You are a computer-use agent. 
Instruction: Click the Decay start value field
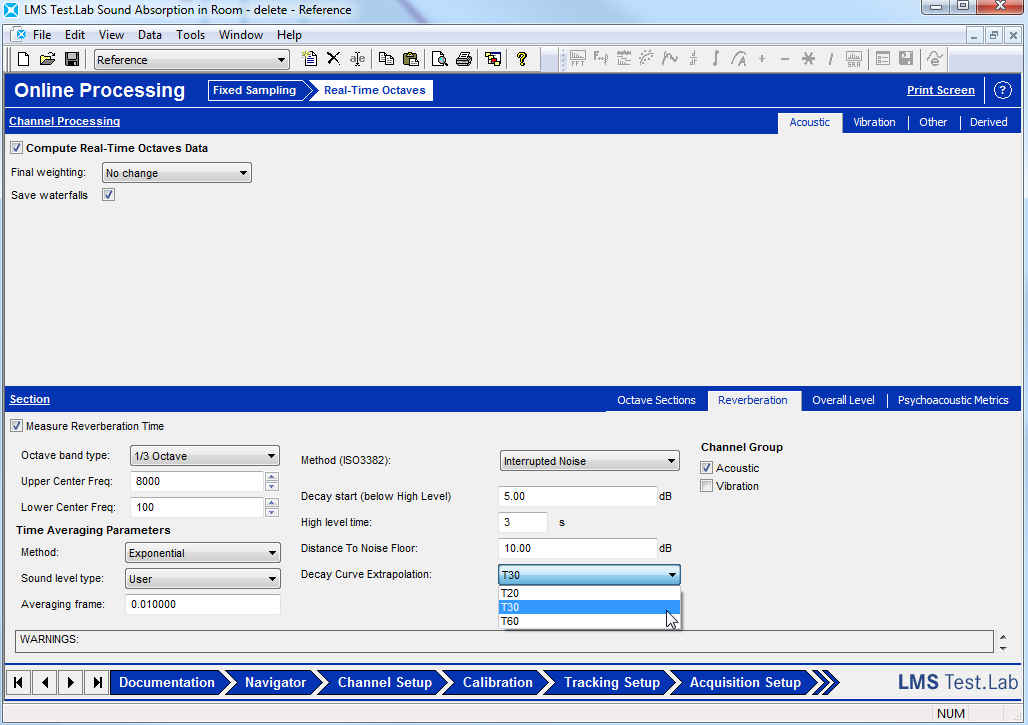pos(578,496)
